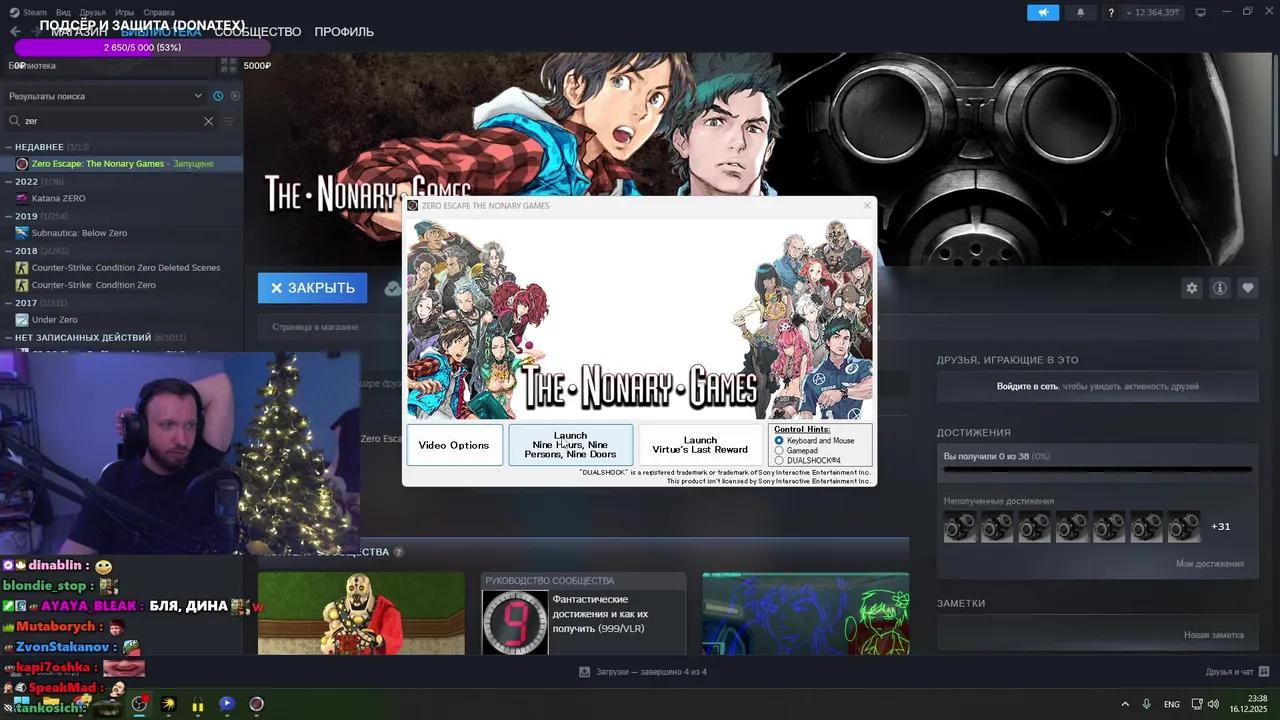This screenshot has width=1280, height=720.
Task: Switch ENG input language indicator
Action: [x=1171, y=704]
